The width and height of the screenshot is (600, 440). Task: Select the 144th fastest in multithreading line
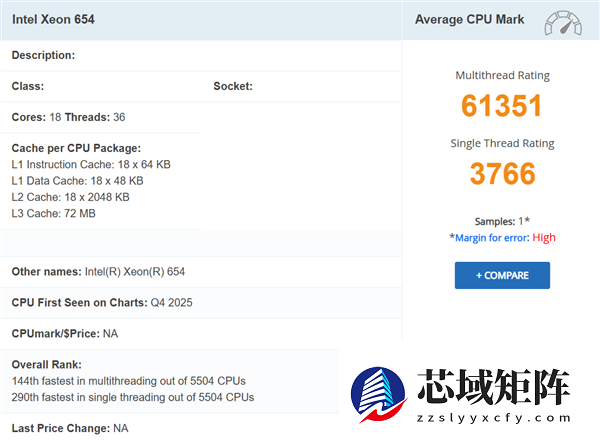129,381
